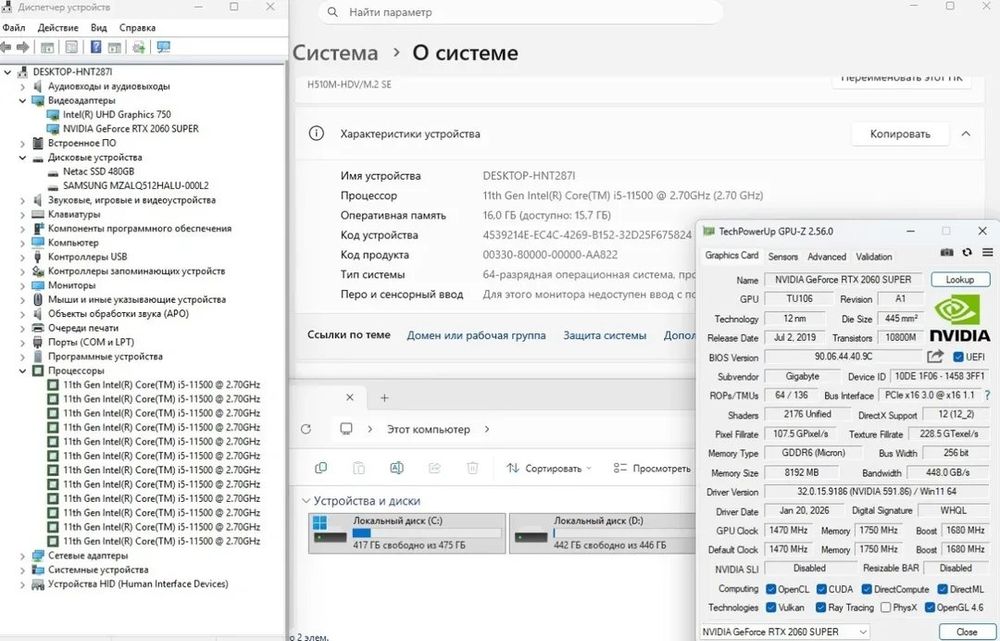Collapse the Дисковые устройства tree node
Viewport: 1000px width, 641px height.
23,158
